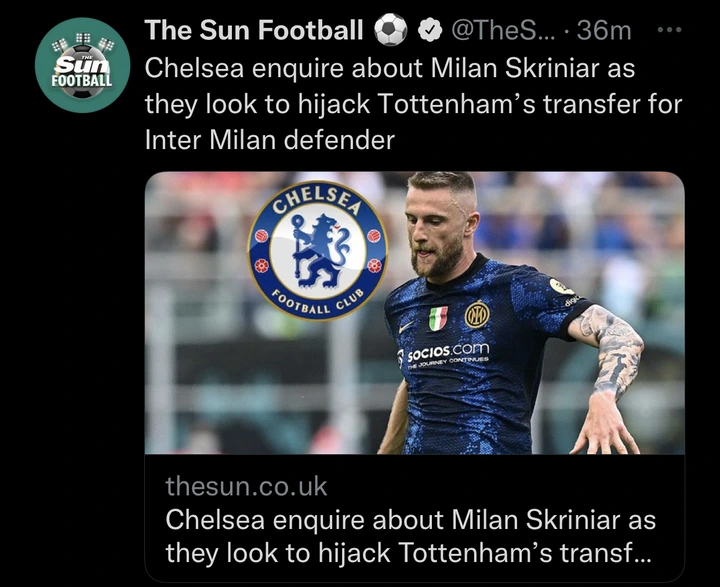This screenshot has height=587, width=720.
Task: Click the verified checkmark badge
Action: [x=428, y=31]
